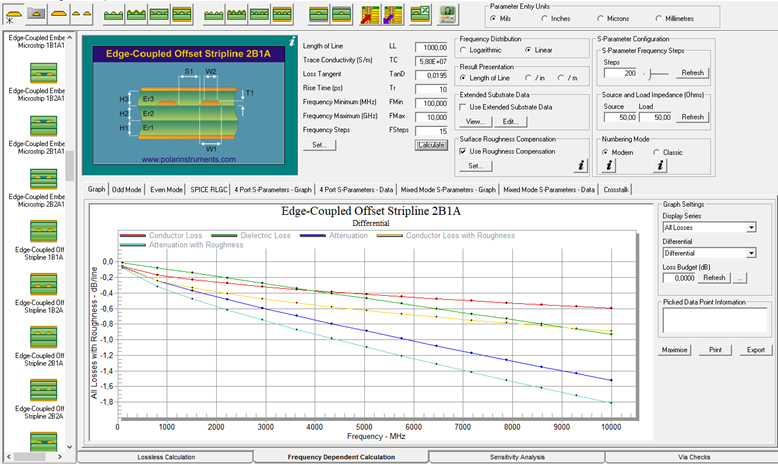Image resolution: width=778 pixels, height=464 pixels.
Task: Click the purple arrow stack-up toolbar icon
Action: (x=393, y=15)
